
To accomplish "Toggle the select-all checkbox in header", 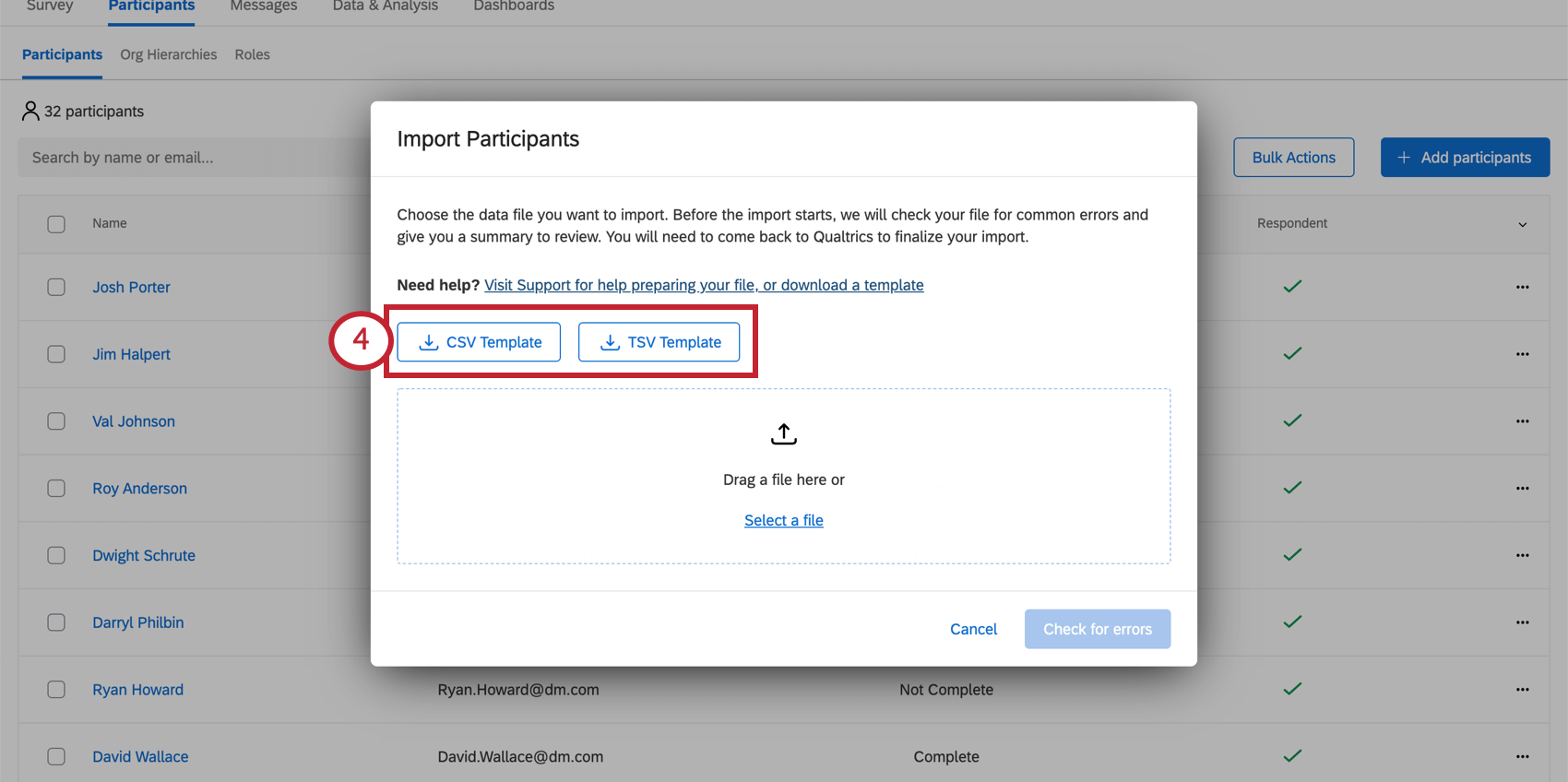I will (56, 224).
